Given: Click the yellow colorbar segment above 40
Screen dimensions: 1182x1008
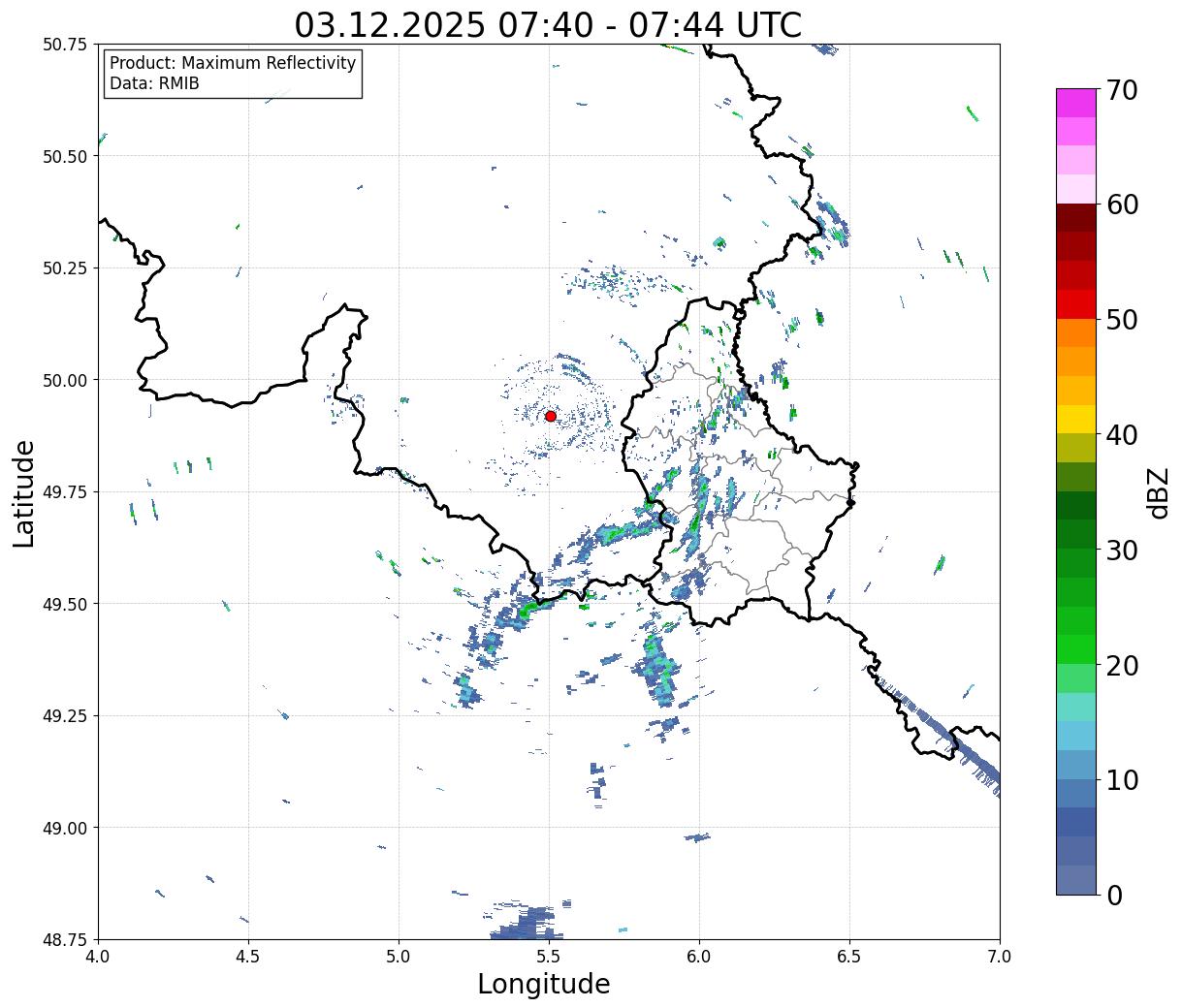Looking at the screenshot, I should [1076, 419].
